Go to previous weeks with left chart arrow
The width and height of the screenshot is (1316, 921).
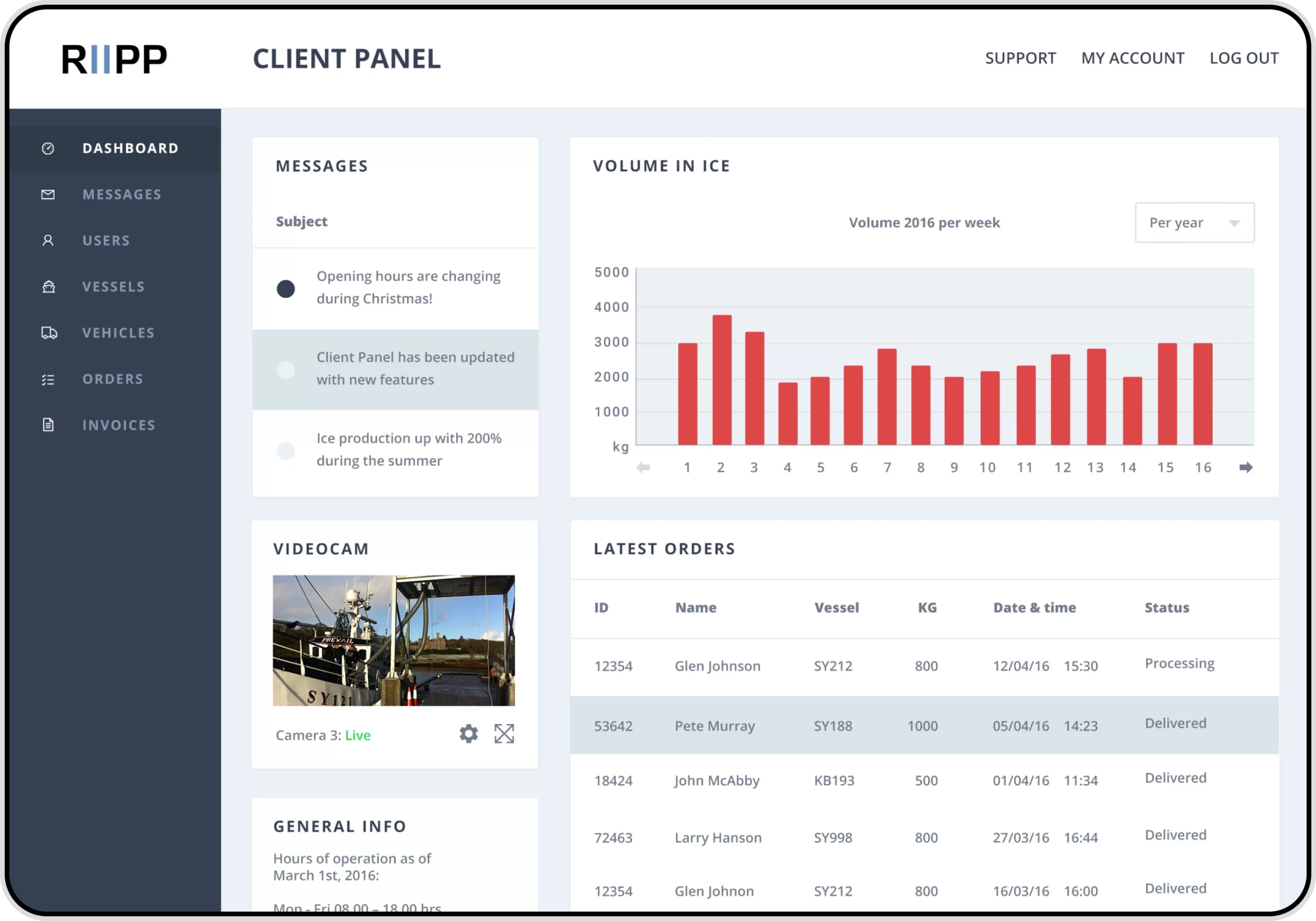(x=643, y=468)
